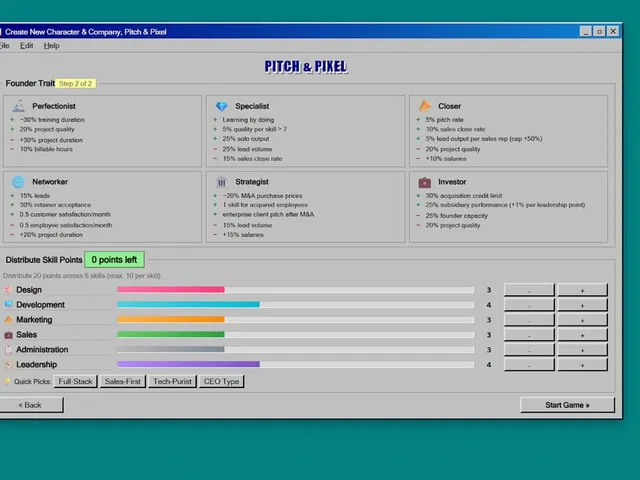640x480 pixels.
Task: Click the Start Game button
Action: tap(567, 405)
